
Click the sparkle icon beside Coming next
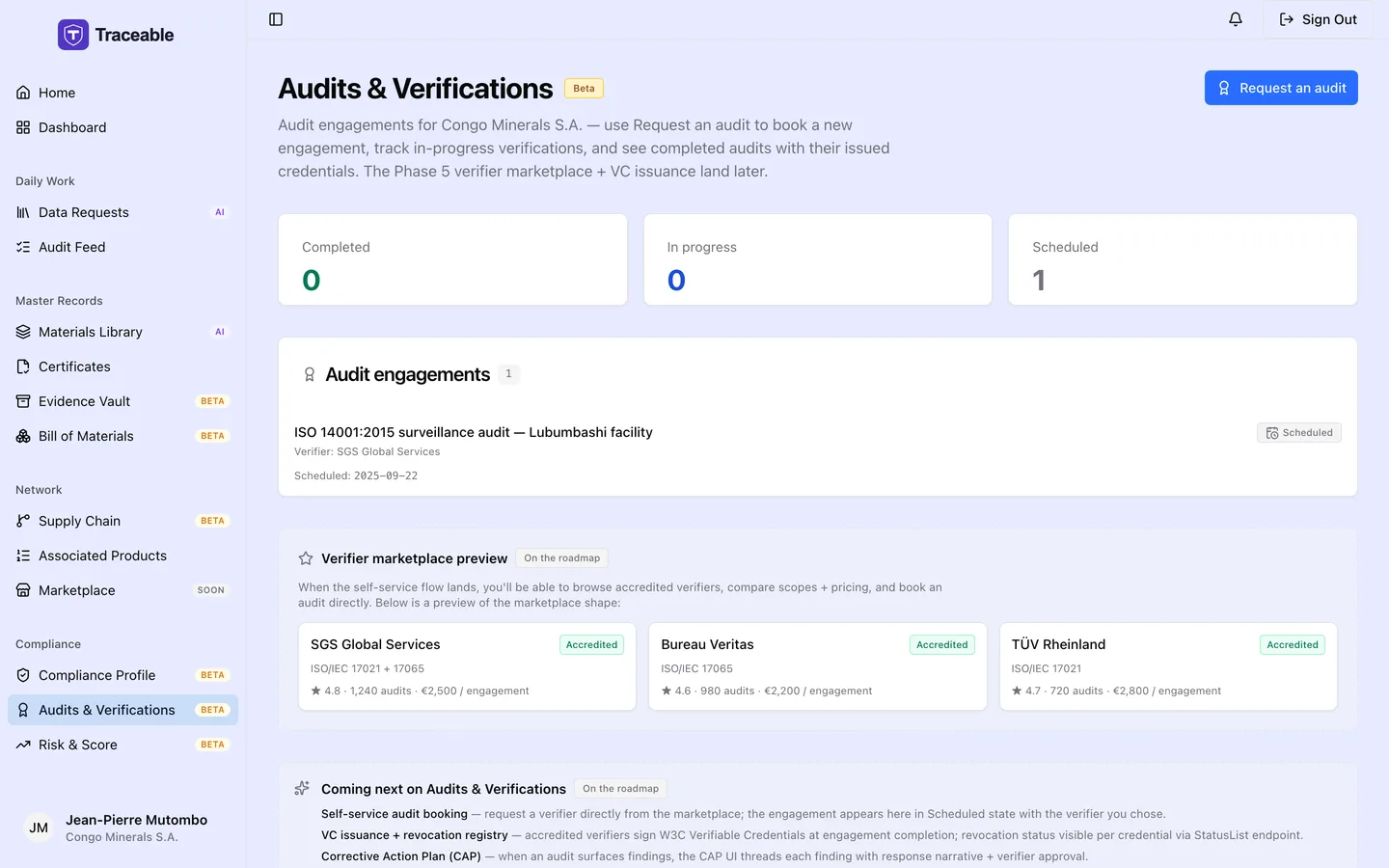click(302, 788)
